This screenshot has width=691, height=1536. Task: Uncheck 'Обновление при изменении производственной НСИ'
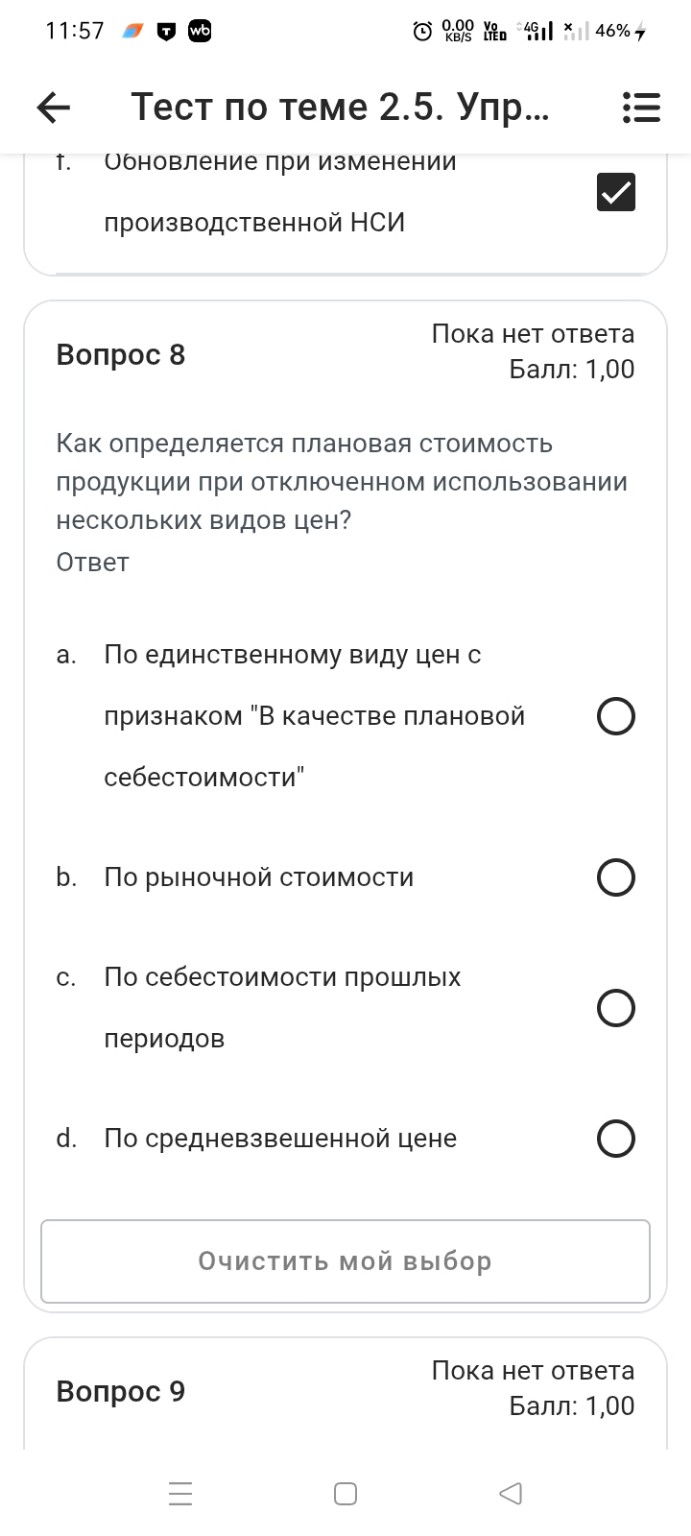[x=616, y=192]
